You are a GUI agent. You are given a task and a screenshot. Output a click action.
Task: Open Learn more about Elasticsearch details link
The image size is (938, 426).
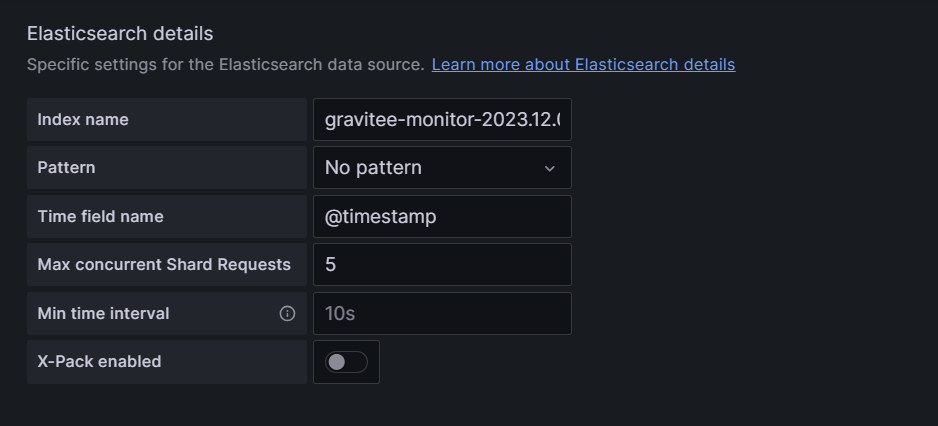583,64
